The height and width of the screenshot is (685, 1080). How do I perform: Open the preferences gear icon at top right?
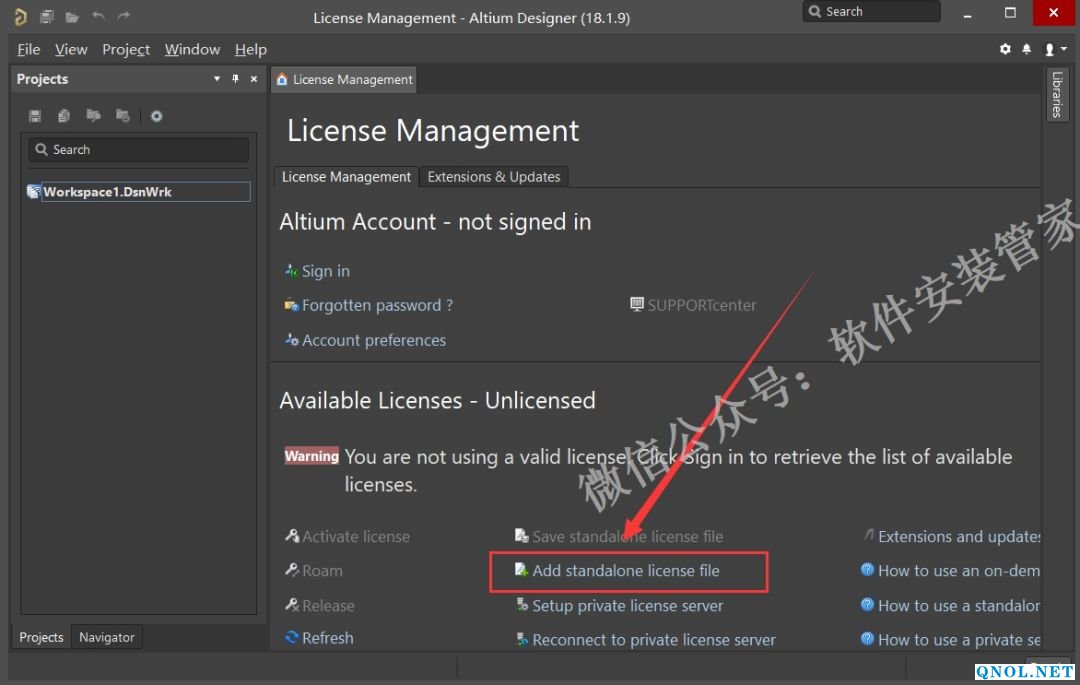[x=1005, y=49]
